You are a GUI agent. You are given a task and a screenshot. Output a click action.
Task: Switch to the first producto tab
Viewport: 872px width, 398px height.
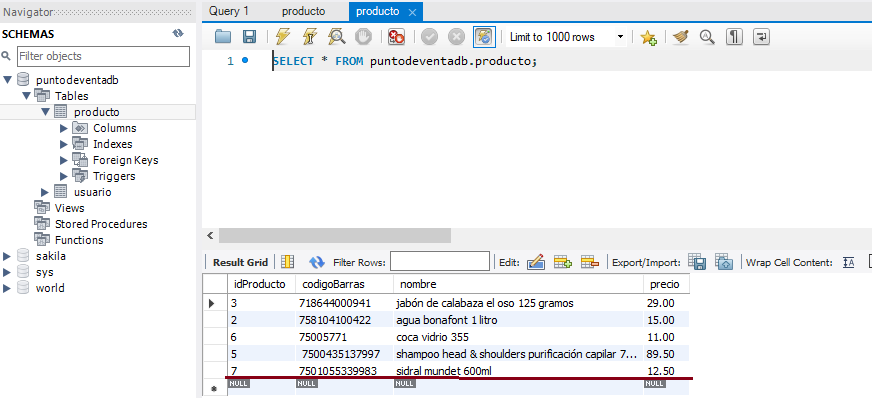tap(304, 11)
